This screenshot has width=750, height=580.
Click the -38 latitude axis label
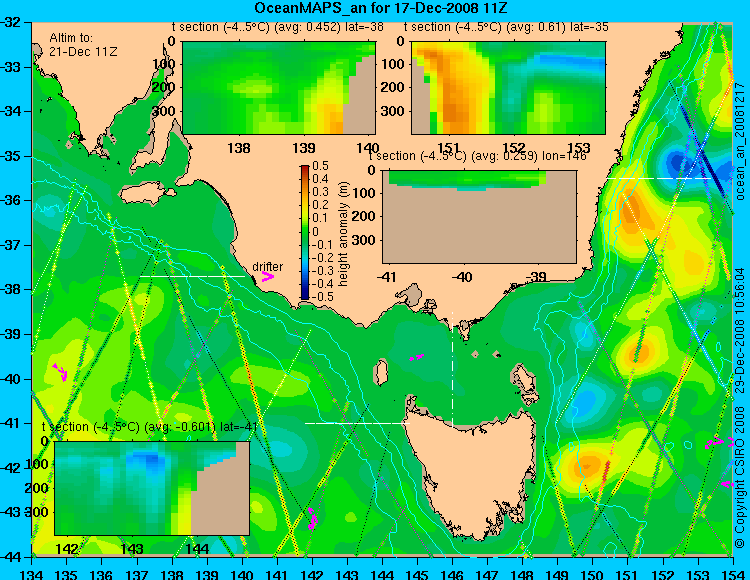(13, 290)
